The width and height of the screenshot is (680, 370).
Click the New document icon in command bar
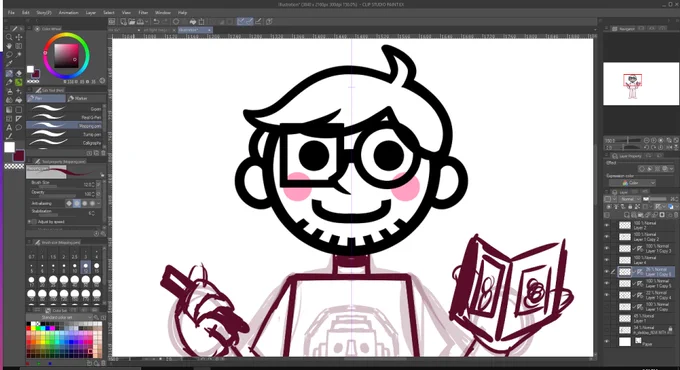click(x=124, y=22)
